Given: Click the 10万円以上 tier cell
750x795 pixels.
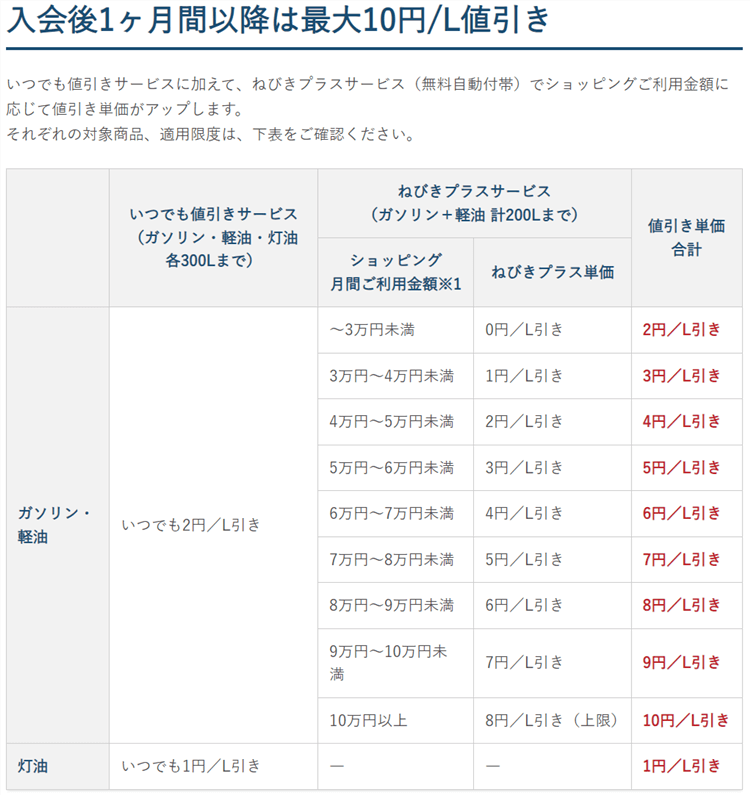Looking at the screenshot, I should 368,720.
